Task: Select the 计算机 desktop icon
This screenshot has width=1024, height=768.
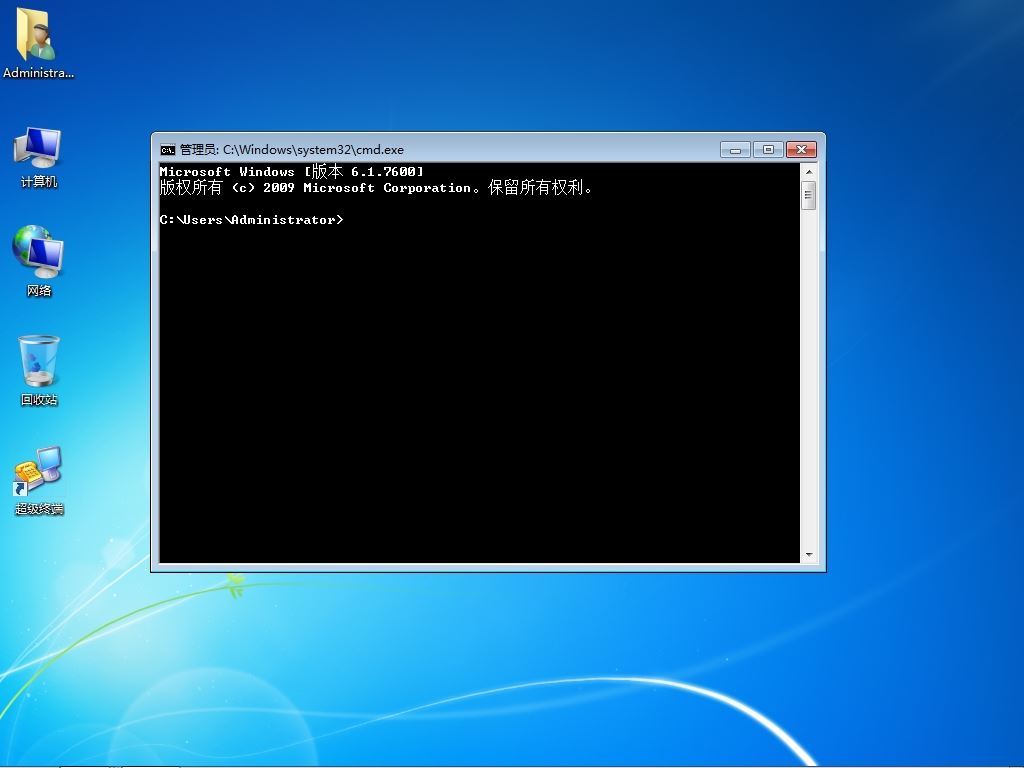Action: [x=38, y=157]
